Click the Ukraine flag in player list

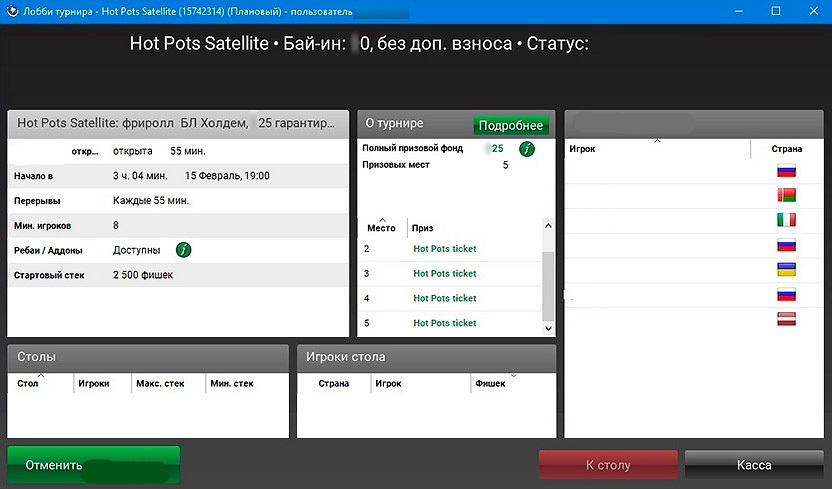click(x=786, y=269)
